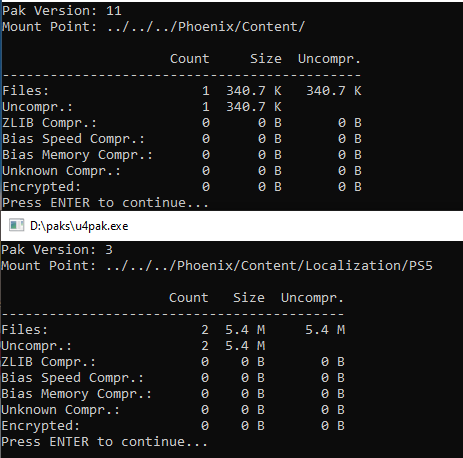463x458 pixels.
Task: Click "Bias Memory Compr.:" in the PS5 output
Action: tap(76, 394)
